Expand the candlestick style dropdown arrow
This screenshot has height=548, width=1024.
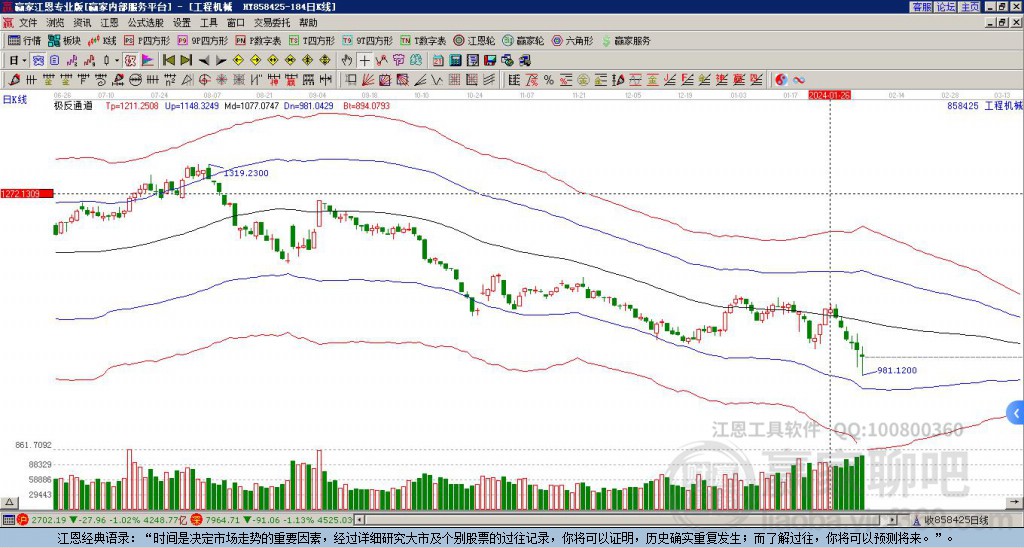117,61
